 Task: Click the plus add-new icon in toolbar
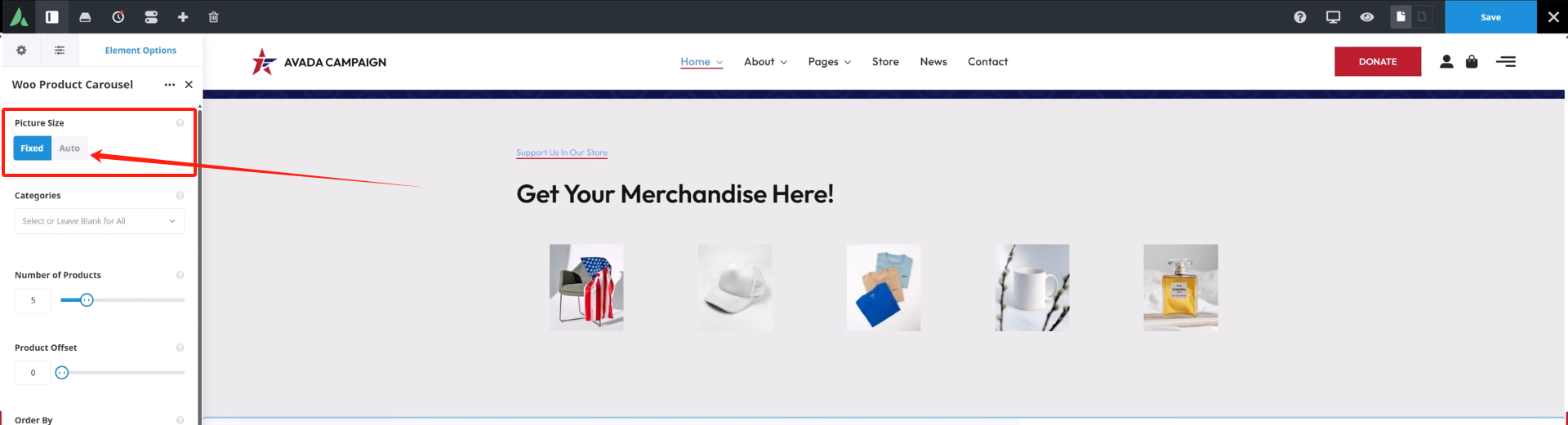183,17
